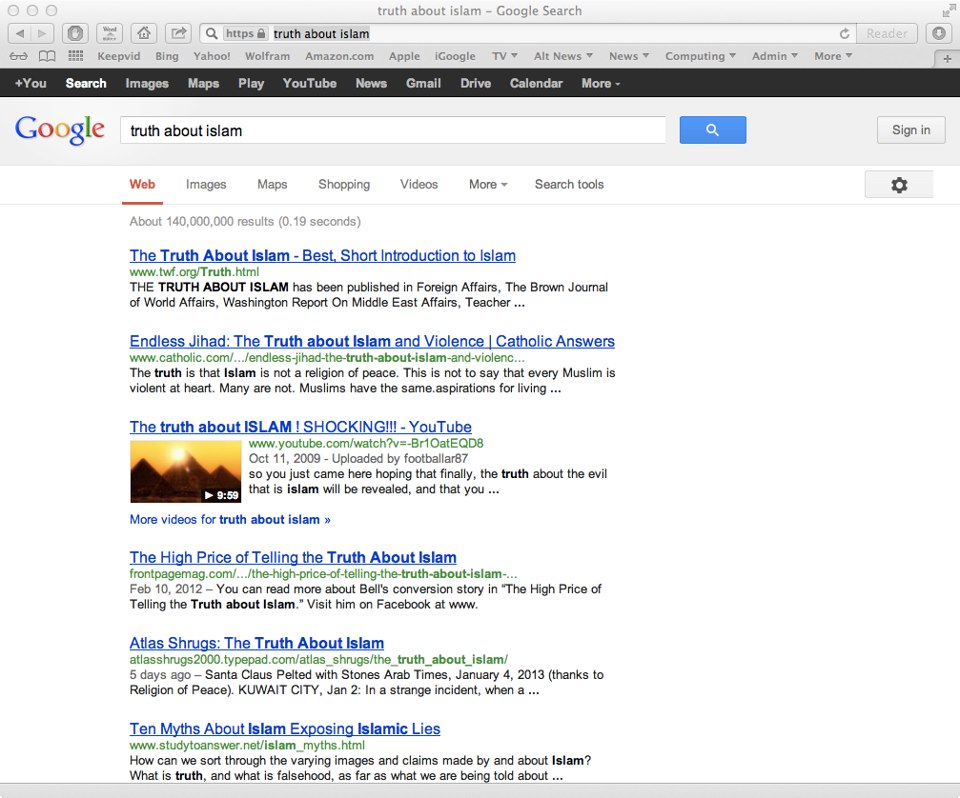Open "The High Price of Telling" result
This screenshot has height=798, width=960.
coord(293,557)
